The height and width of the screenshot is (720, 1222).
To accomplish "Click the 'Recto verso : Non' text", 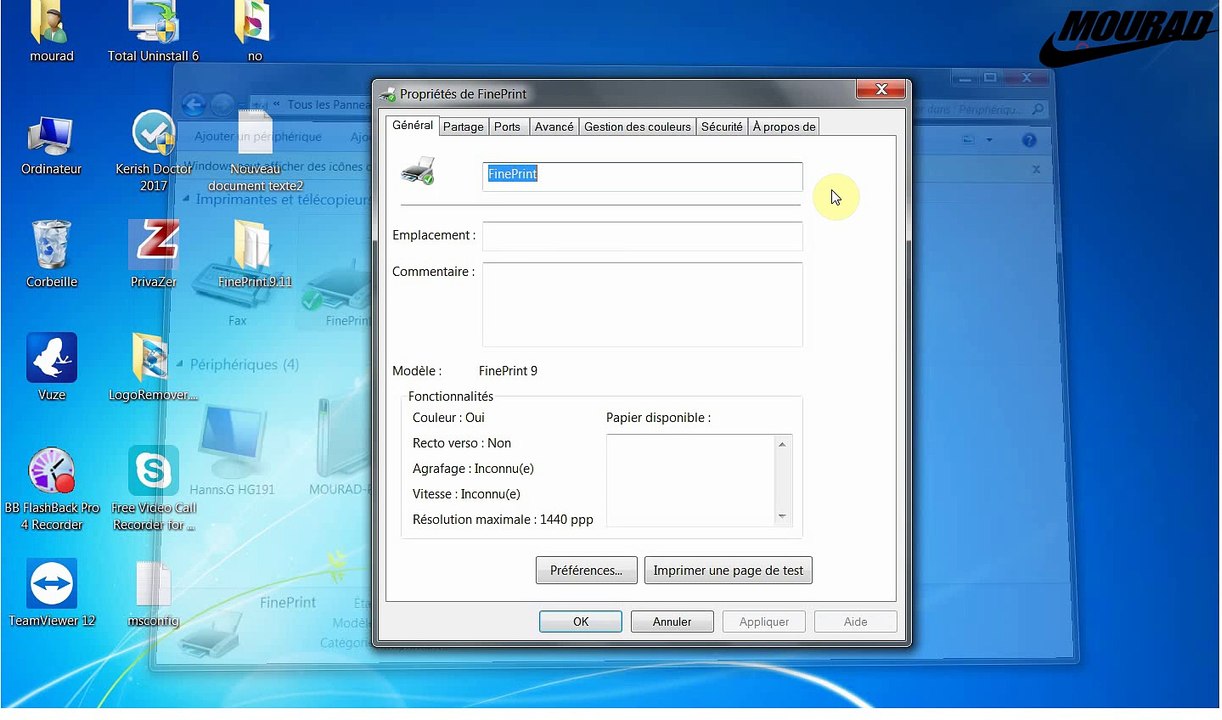I will click(x=462, y=443).
